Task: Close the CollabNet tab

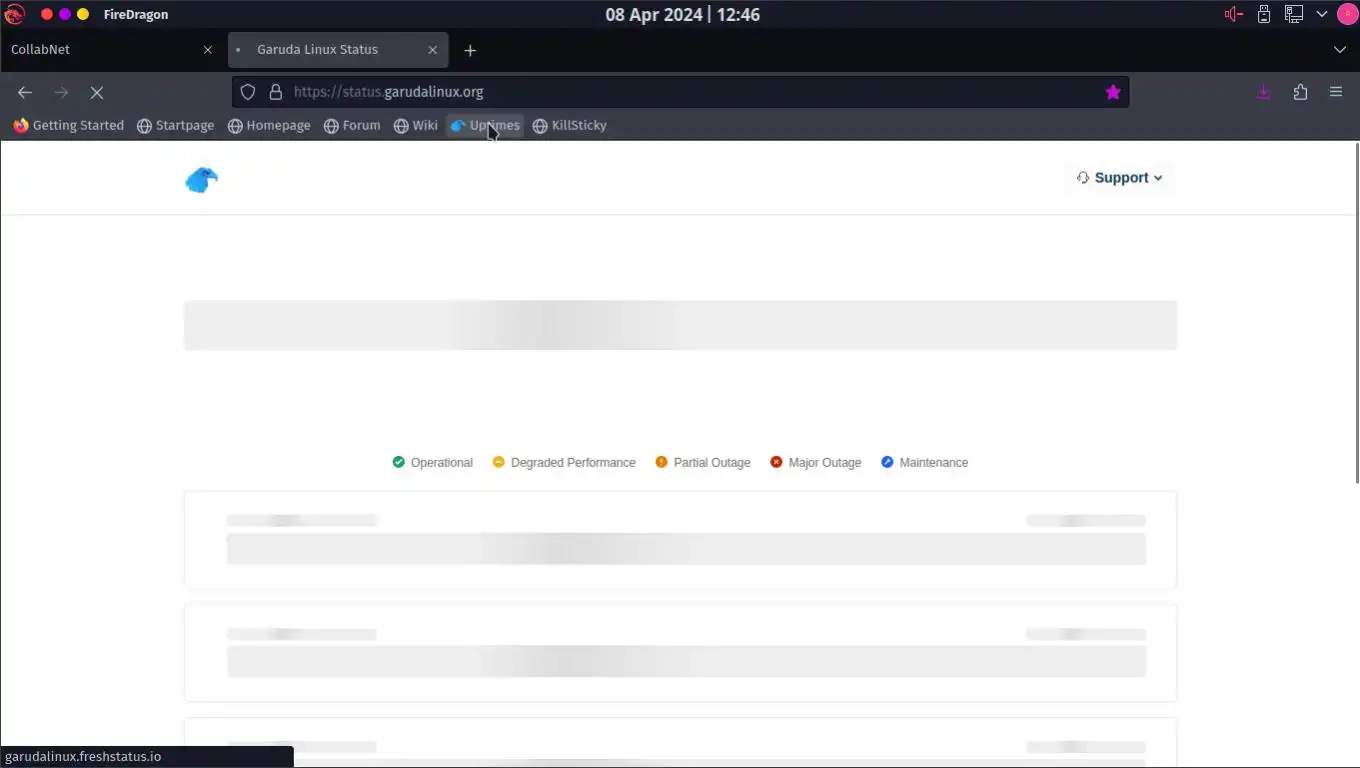Action: point(208,50)
